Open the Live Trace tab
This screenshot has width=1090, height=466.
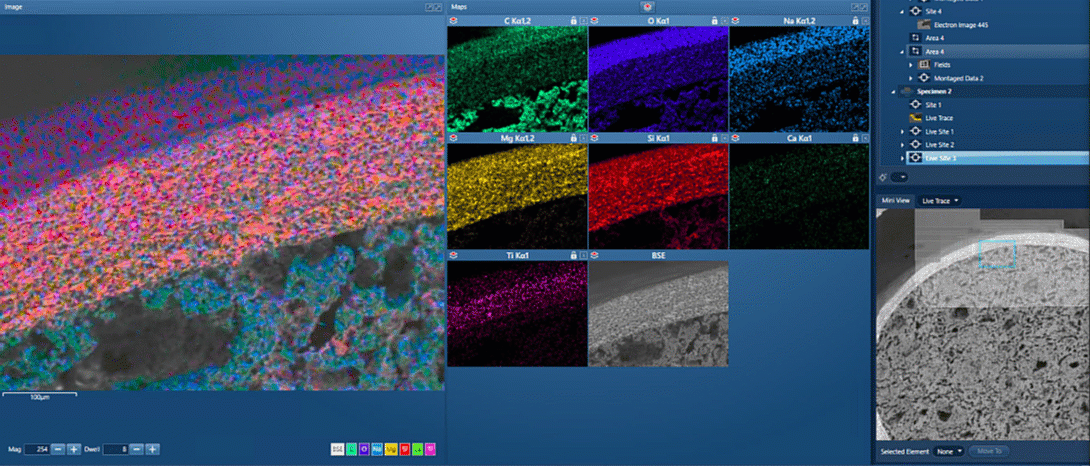[x=939, y=201]
